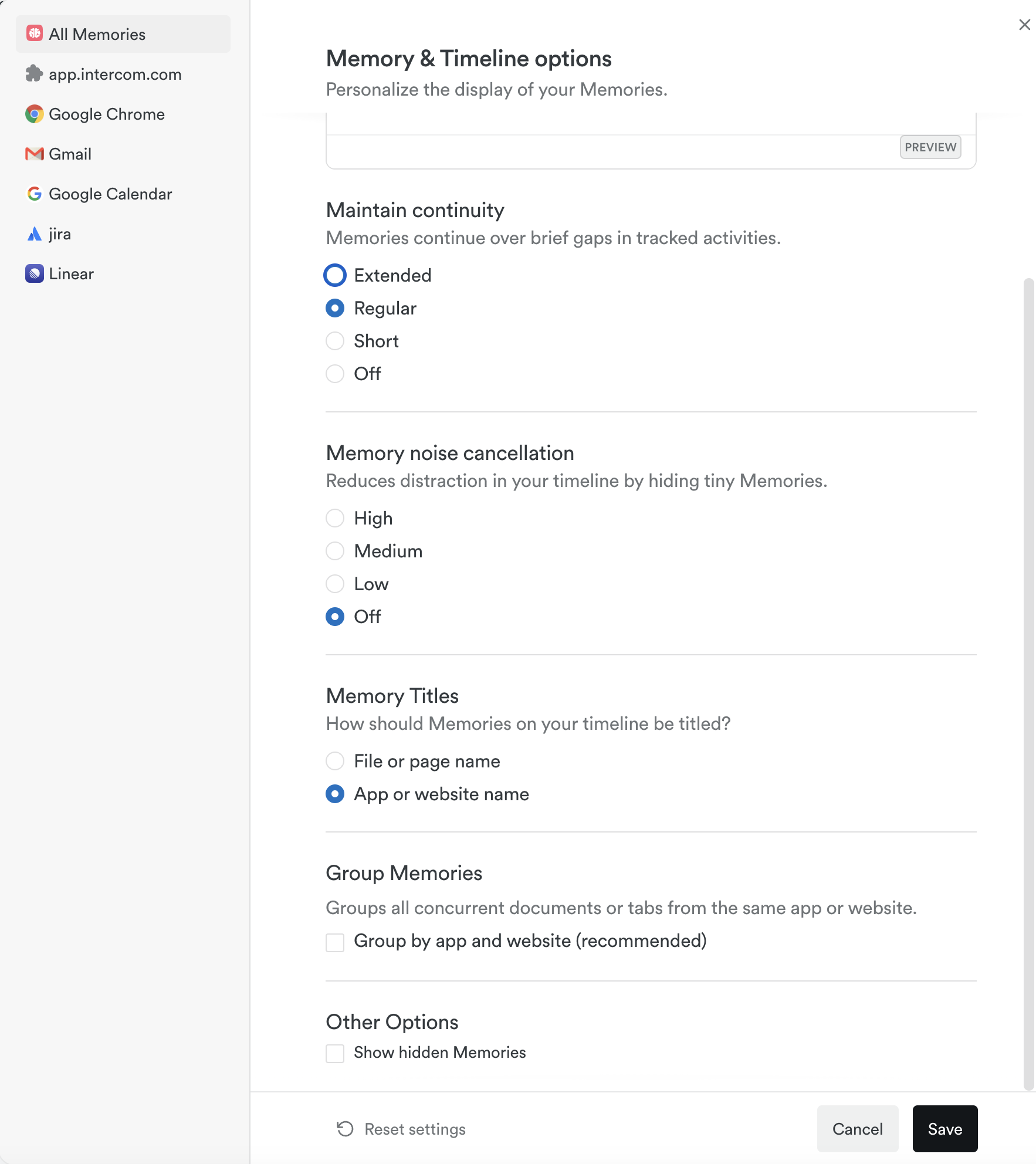Set noise cancellation to High

335,518
